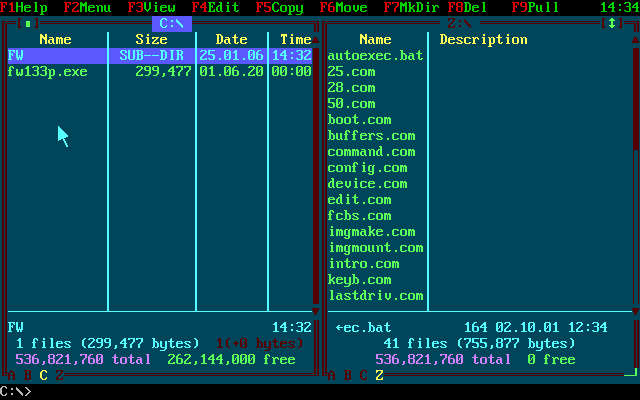Open F9 Pull pull-down menus

point(535,7)
